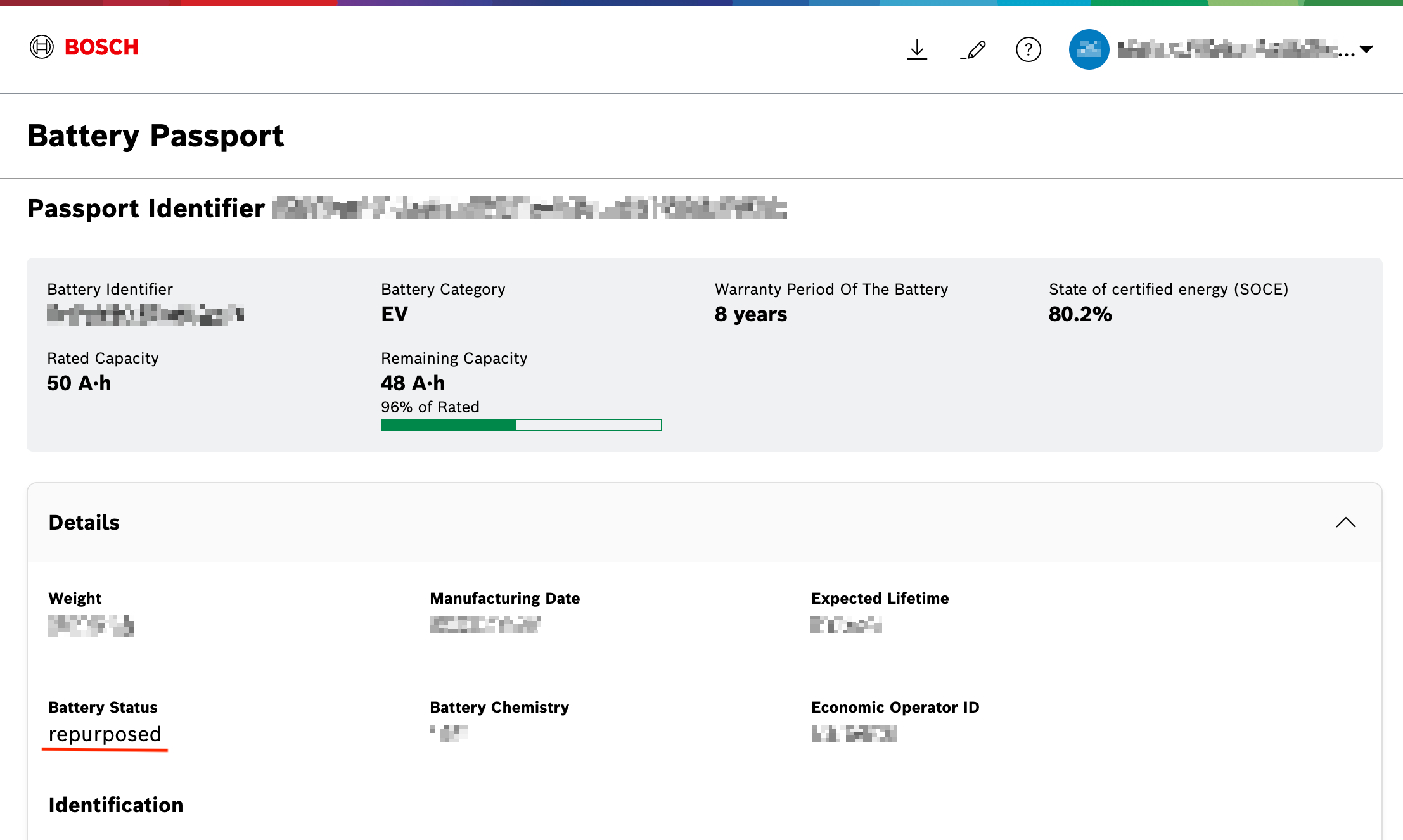Screen dimensions: 1403x840
Task: Click the blue user avatar icon
Action: tap(1089, 49)
